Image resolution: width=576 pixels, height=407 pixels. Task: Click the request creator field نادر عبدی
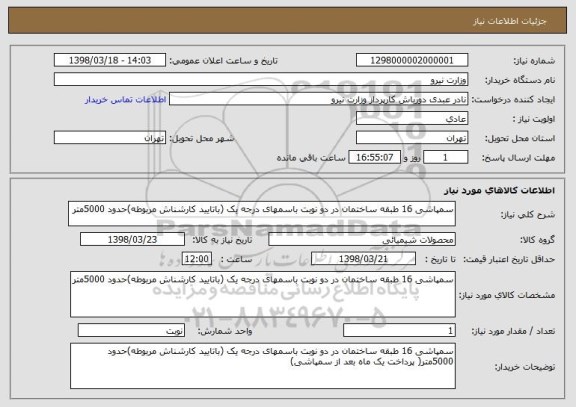pyautogui.click(x=318, y=99)
